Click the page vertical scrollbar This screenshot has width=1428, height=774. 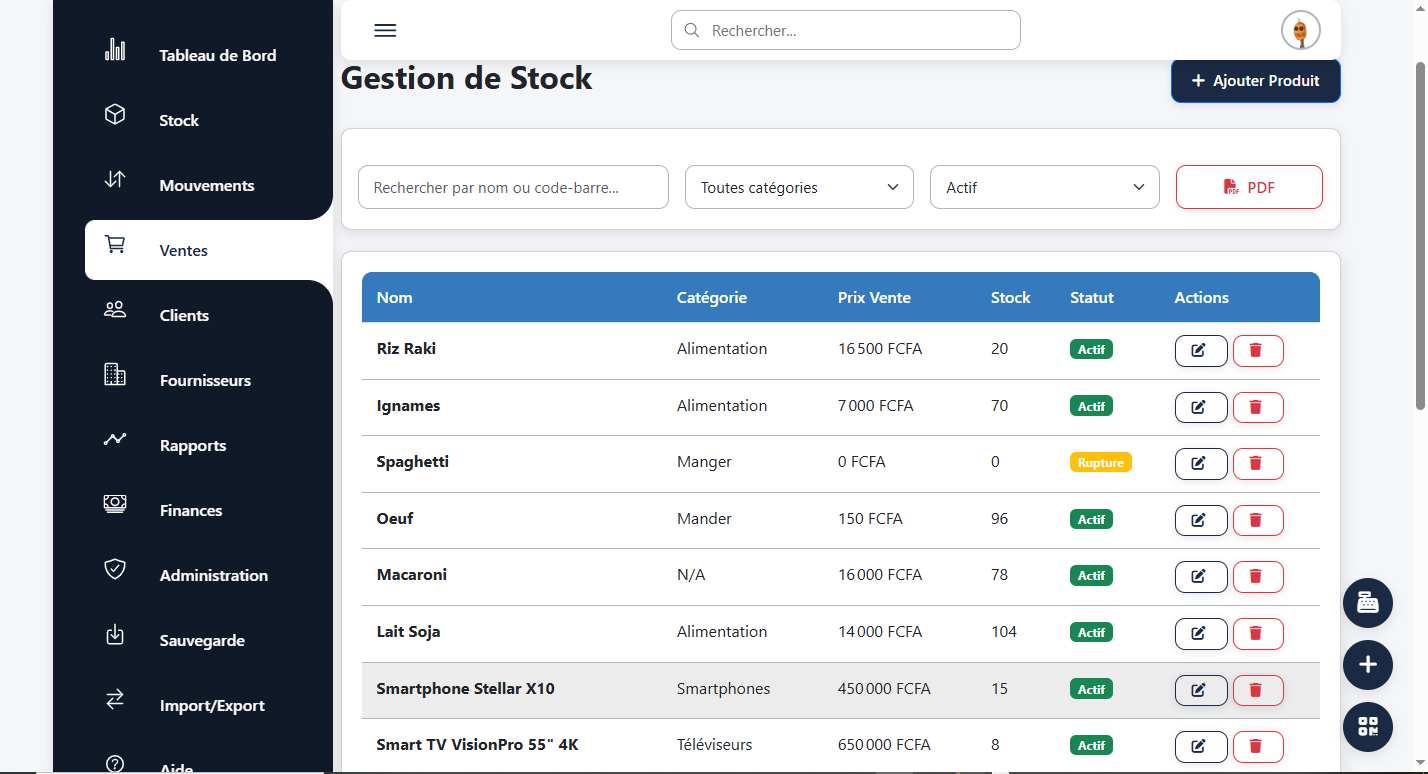(1420, 235)
